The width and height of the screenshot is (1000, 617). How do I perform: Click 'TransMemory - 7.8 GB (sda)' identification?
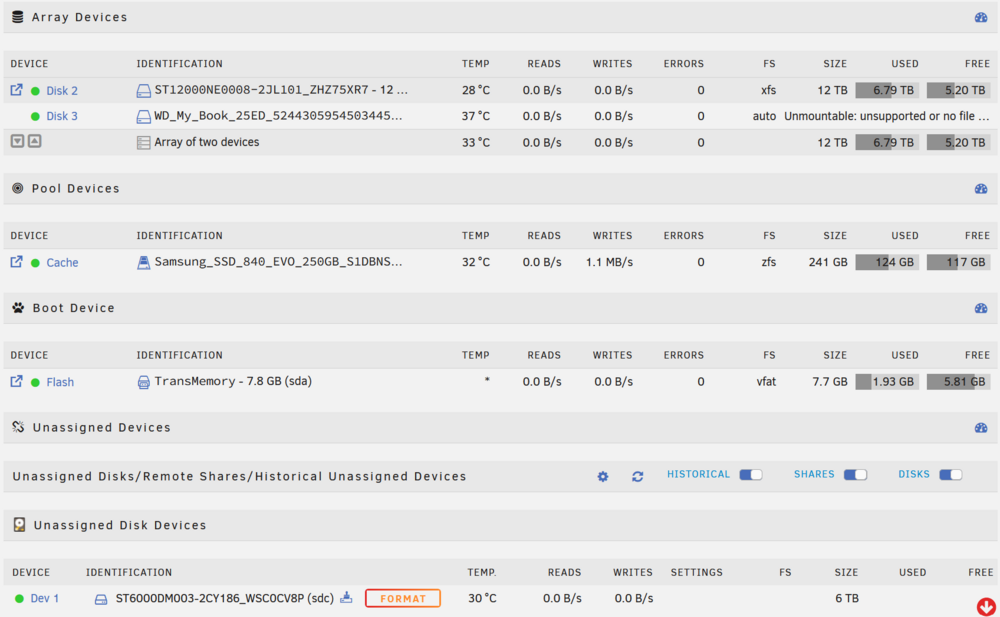233,381
